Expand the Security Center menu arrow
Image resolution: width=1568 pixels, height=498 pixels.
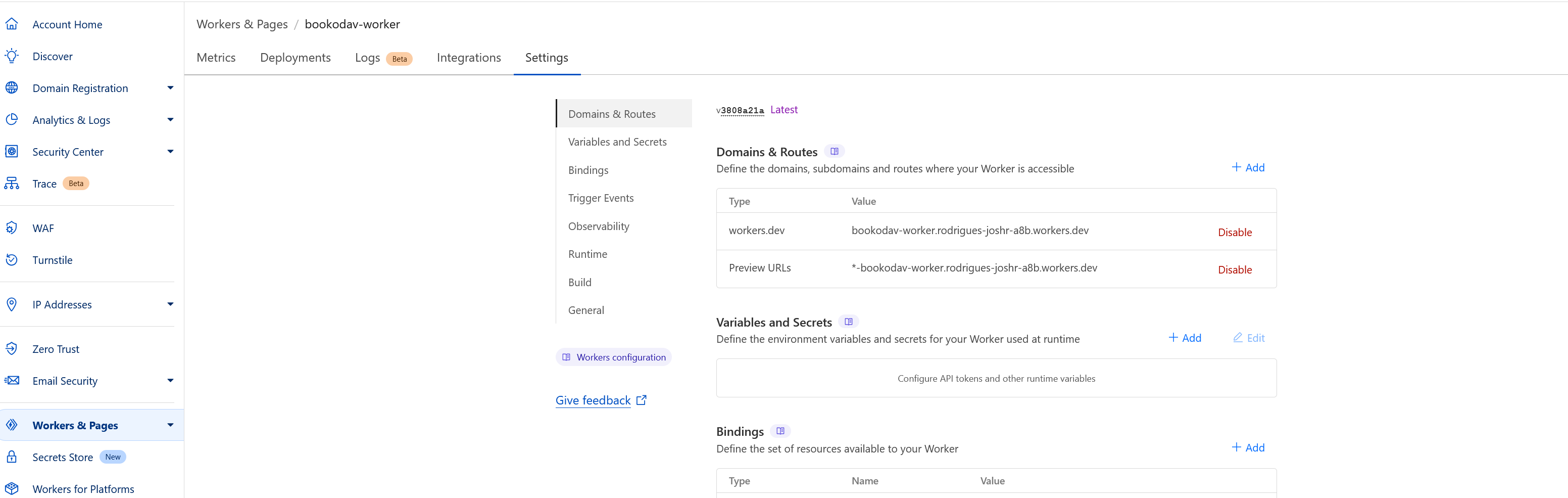click(170, 151)
